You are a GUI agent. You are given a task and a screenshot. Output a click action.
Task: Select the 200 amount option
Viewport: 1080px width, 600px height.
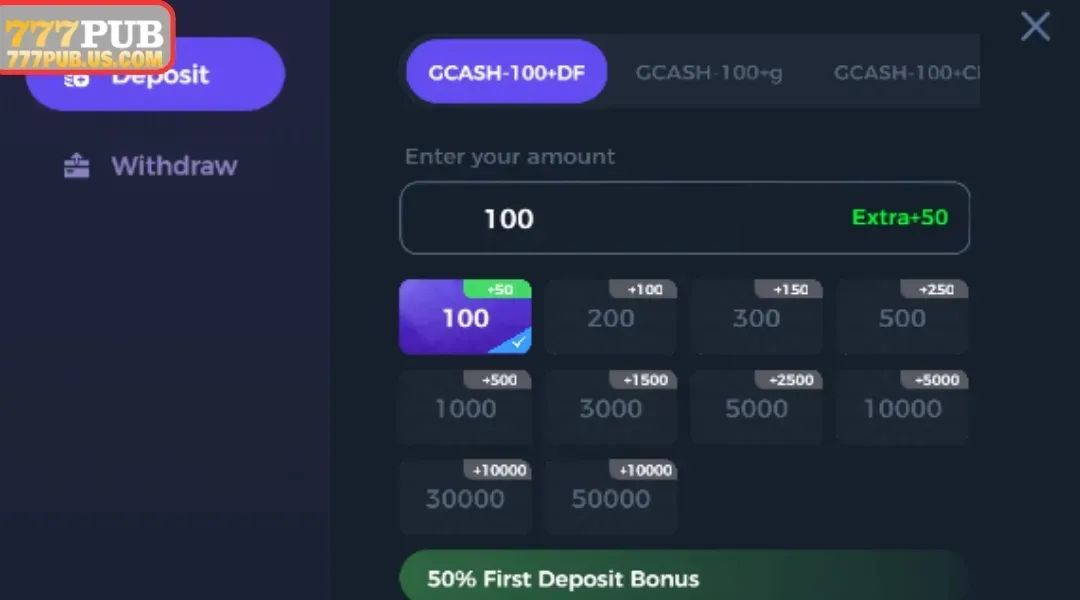pyautogui.click(x=611, y=316)
